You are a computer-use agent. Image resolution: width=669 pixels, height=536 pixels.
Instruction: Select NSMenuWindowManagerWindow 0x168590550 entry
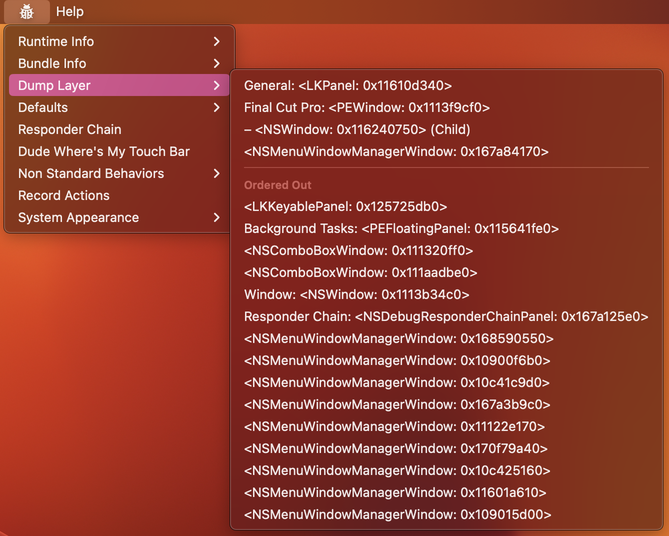click(x=446, y=339)
